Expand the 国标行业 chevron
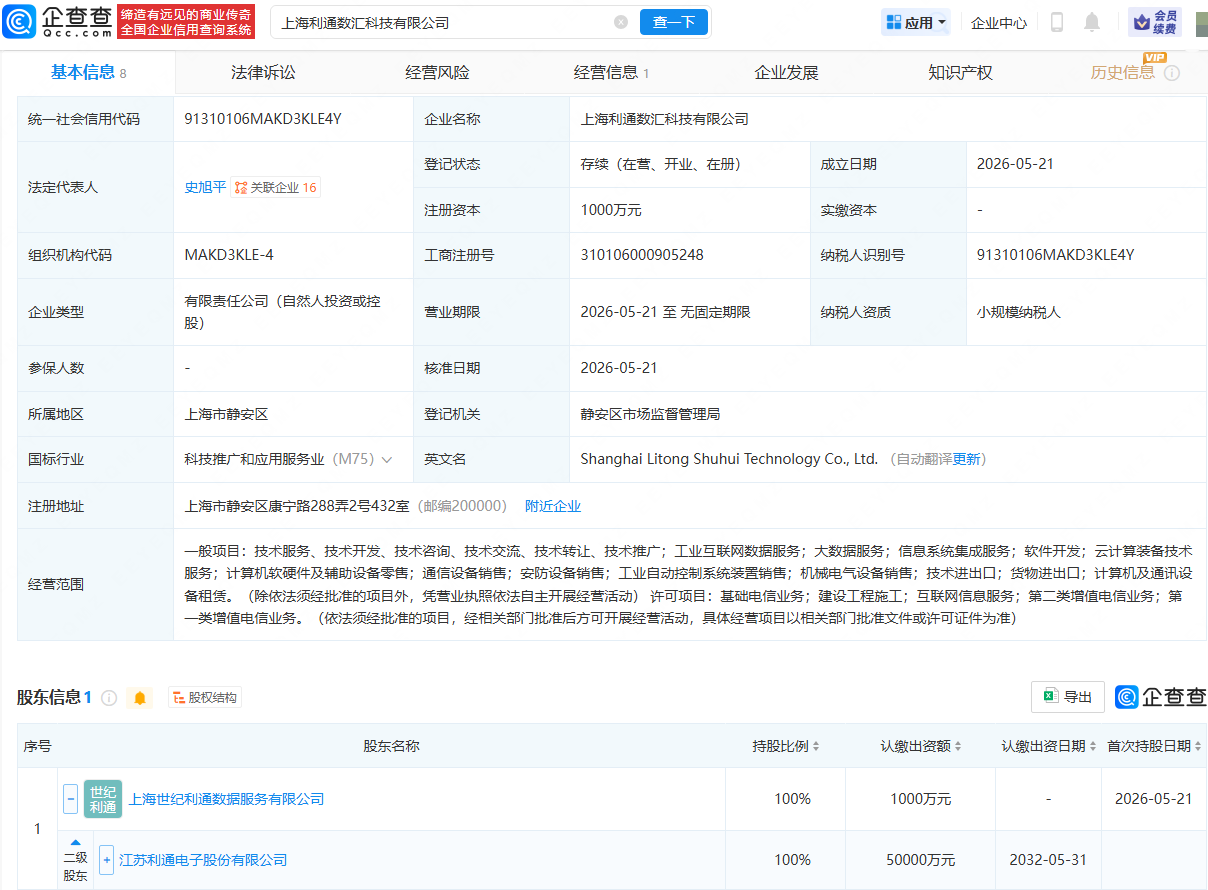The height and width of the screenshot is (890, 1208). point(387,460)
